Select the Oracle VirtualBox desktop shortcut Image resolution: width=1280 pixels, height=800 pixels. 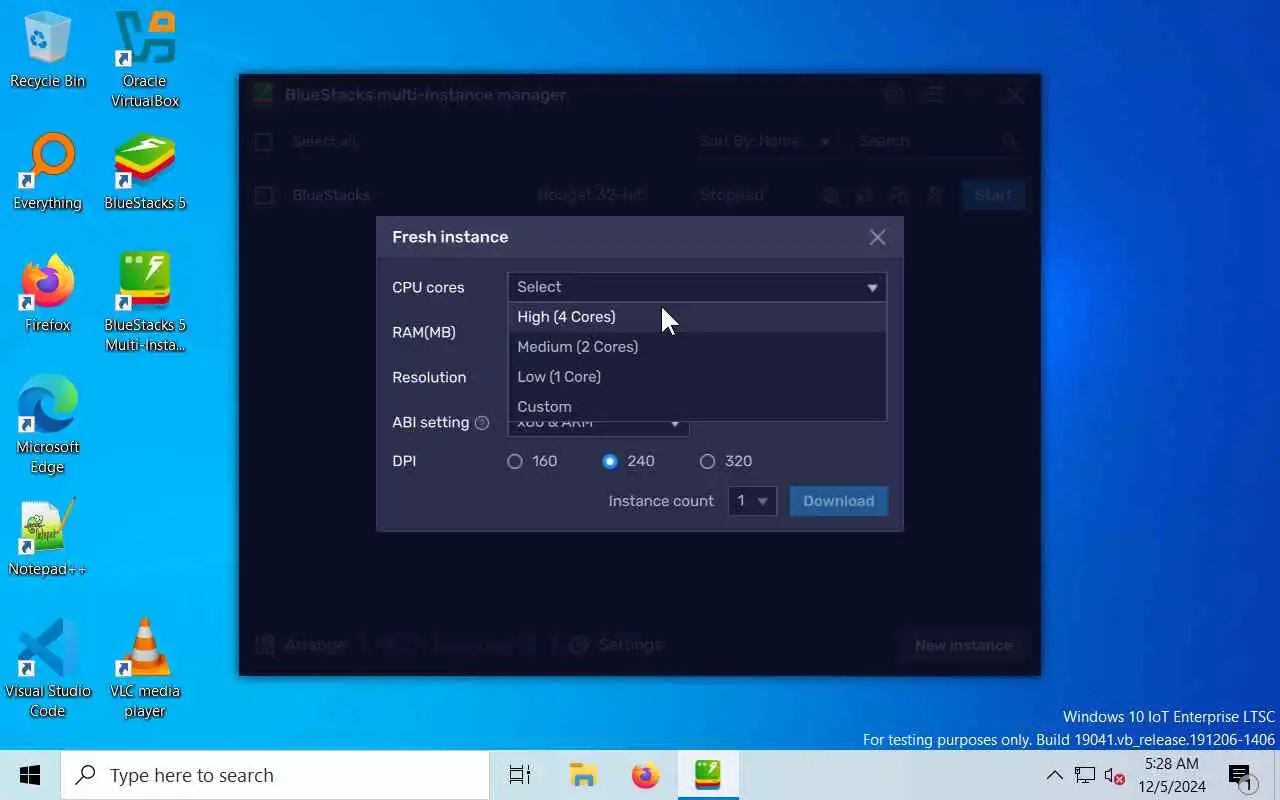coord(145,60)
